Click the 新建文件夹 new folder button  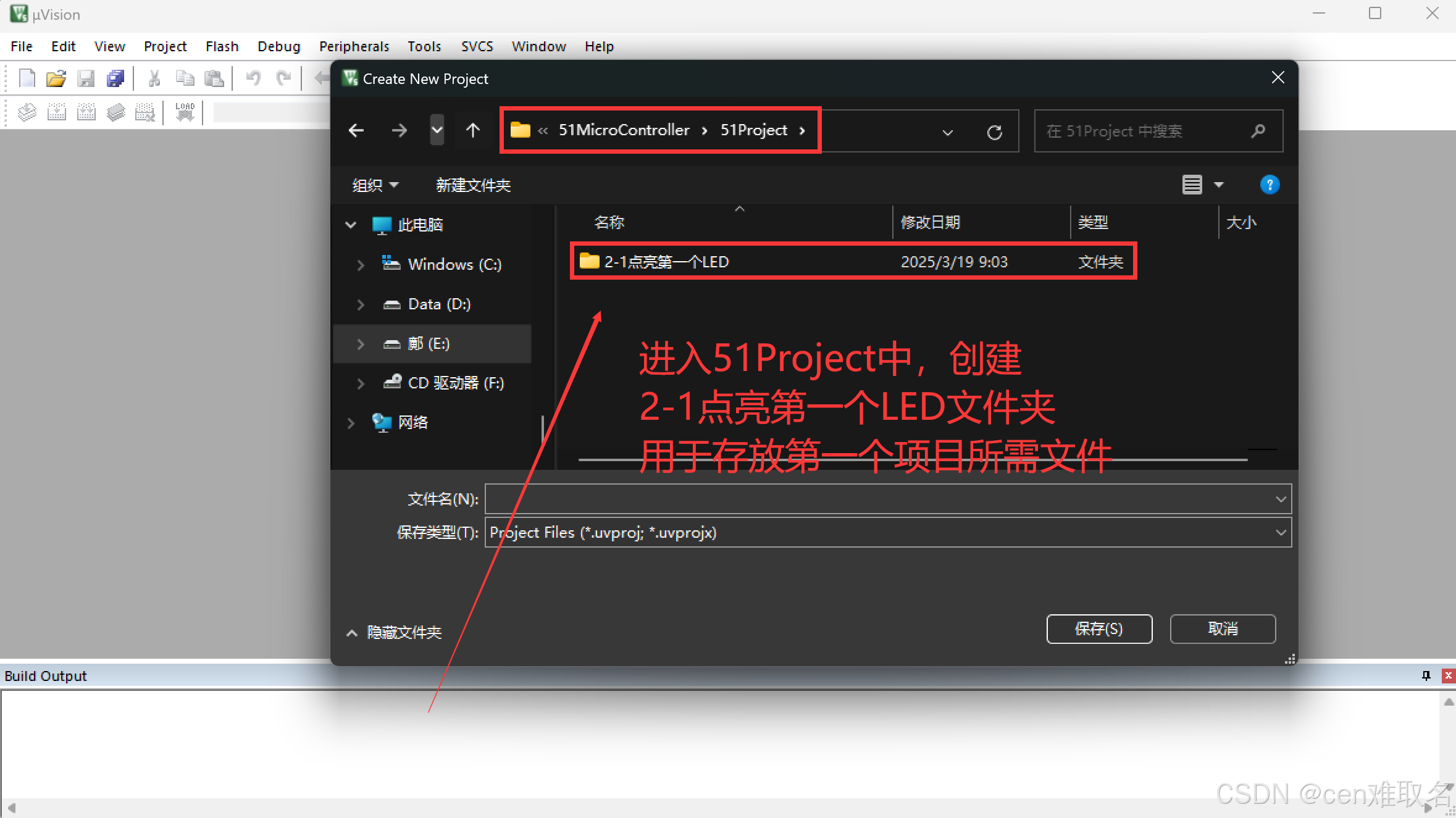coord(473,185)
